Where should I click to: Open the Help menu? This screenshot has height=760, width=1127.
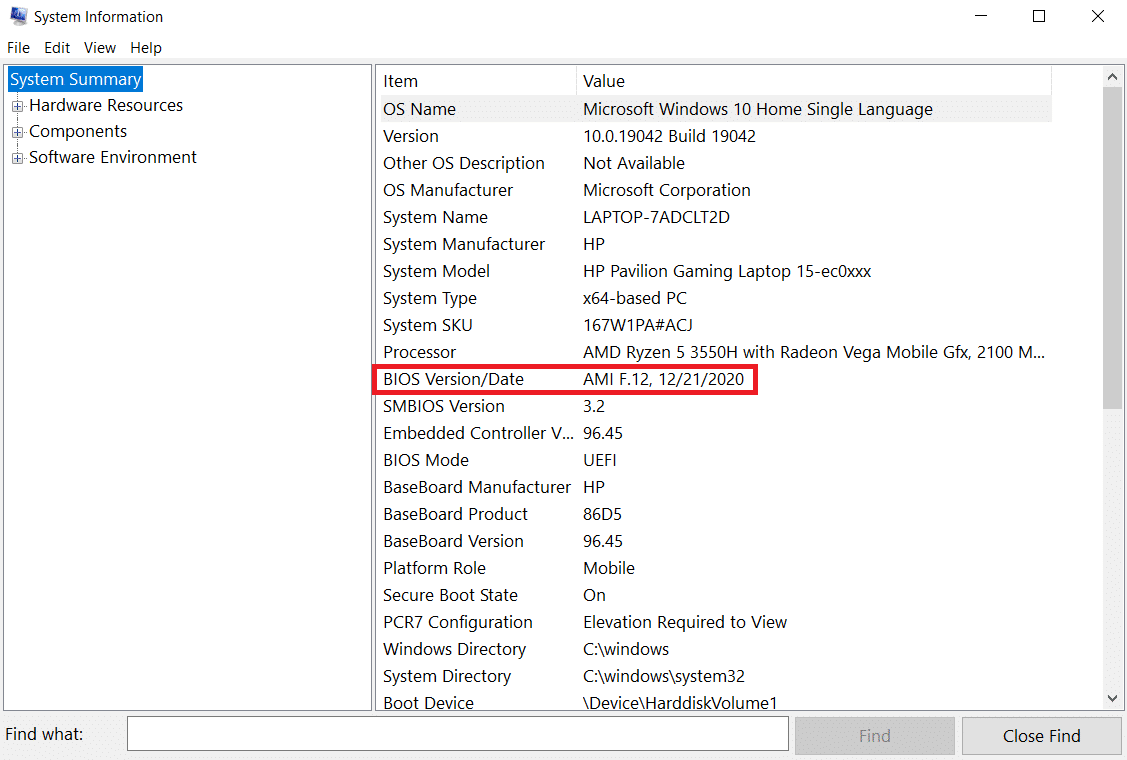(x=146, y=48)
